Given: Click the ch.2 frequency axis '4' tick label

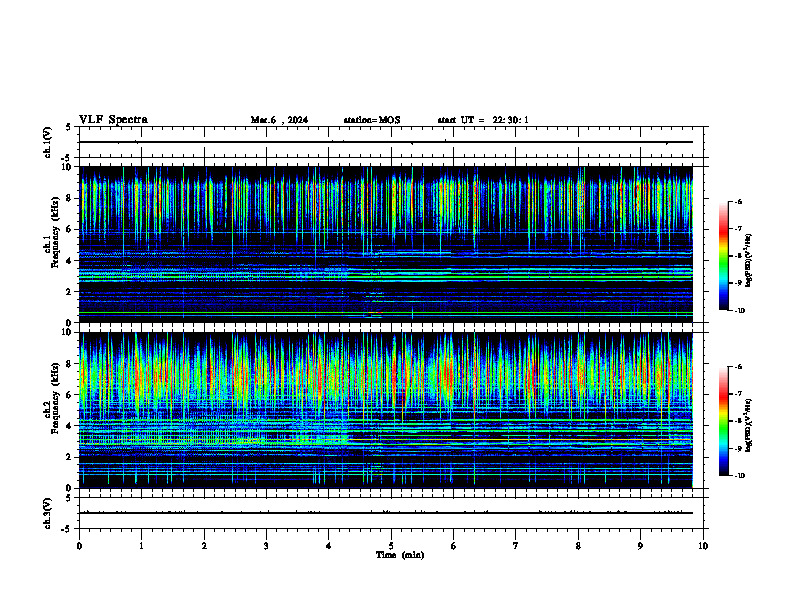Looking at the screenshot, I should tap(70, 426).
